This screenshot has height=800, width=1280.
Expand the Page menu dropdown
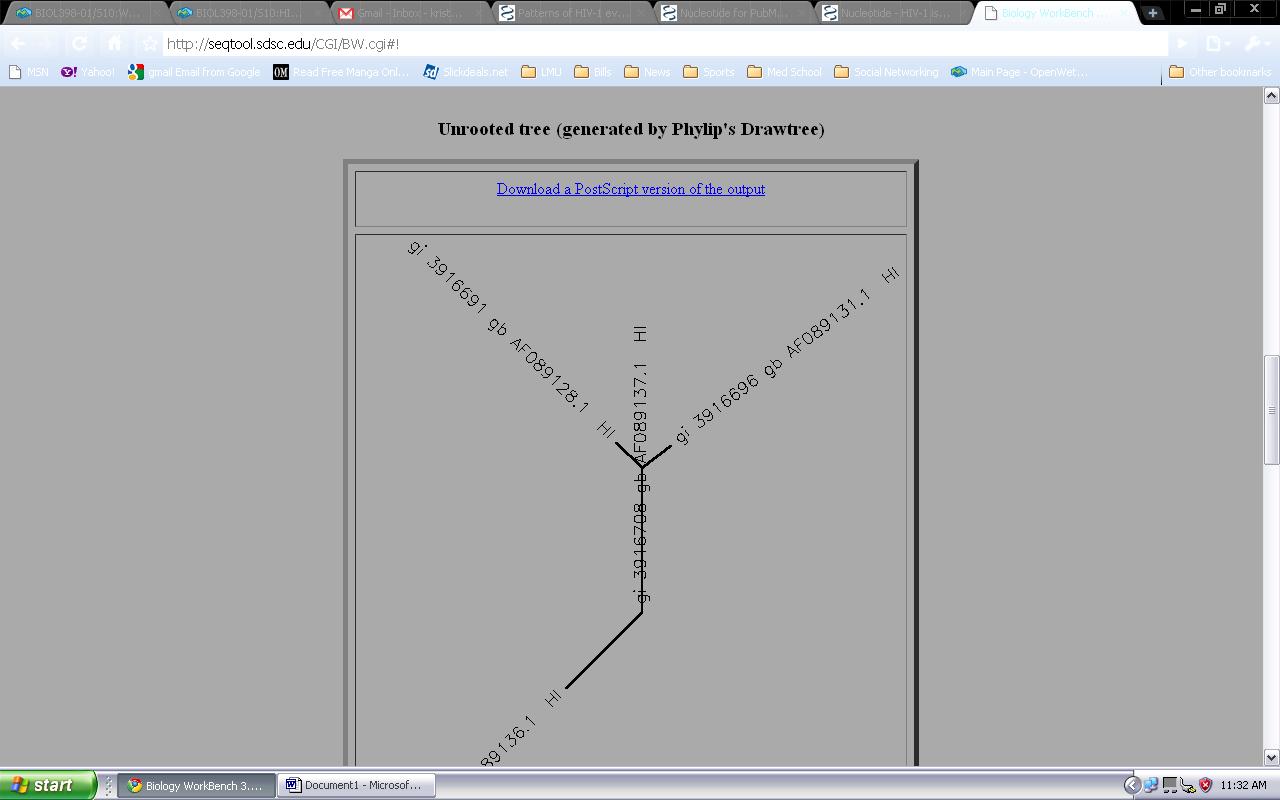point(1217,44)
